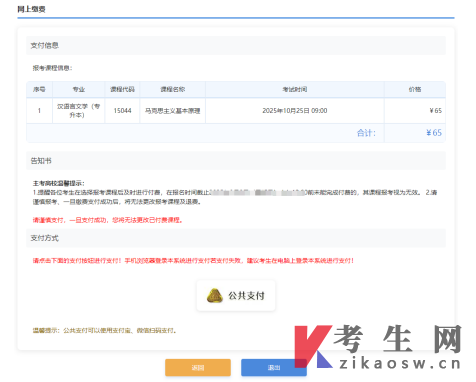
Task: Click the gold logo icon on 公共支付
Action: pyautogui.click(x=215, y=296)
